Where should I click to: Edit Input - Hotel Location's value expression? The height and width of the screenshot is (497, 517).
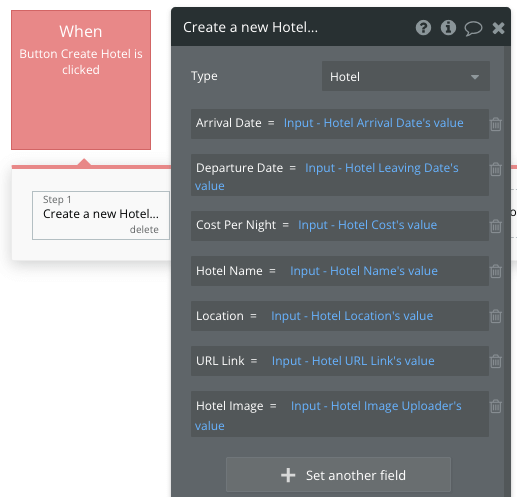[352, 316]
